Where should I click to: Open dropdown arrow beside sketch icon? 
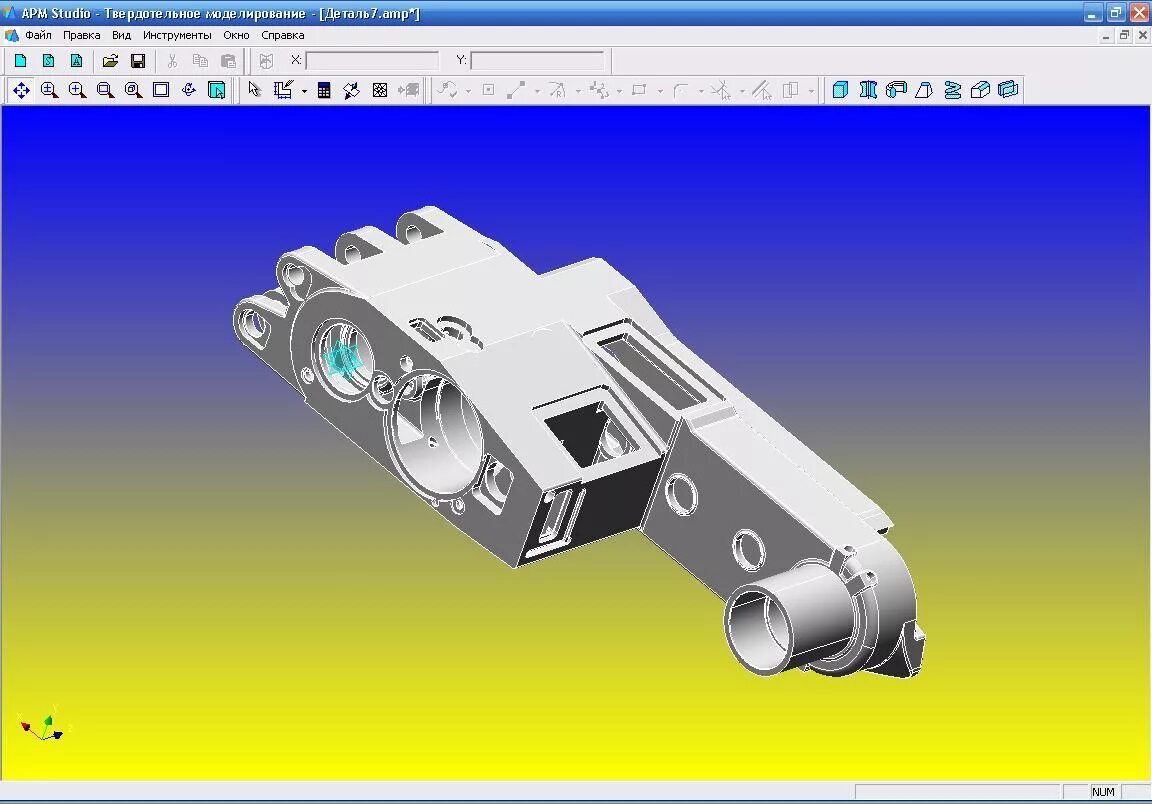304,91
